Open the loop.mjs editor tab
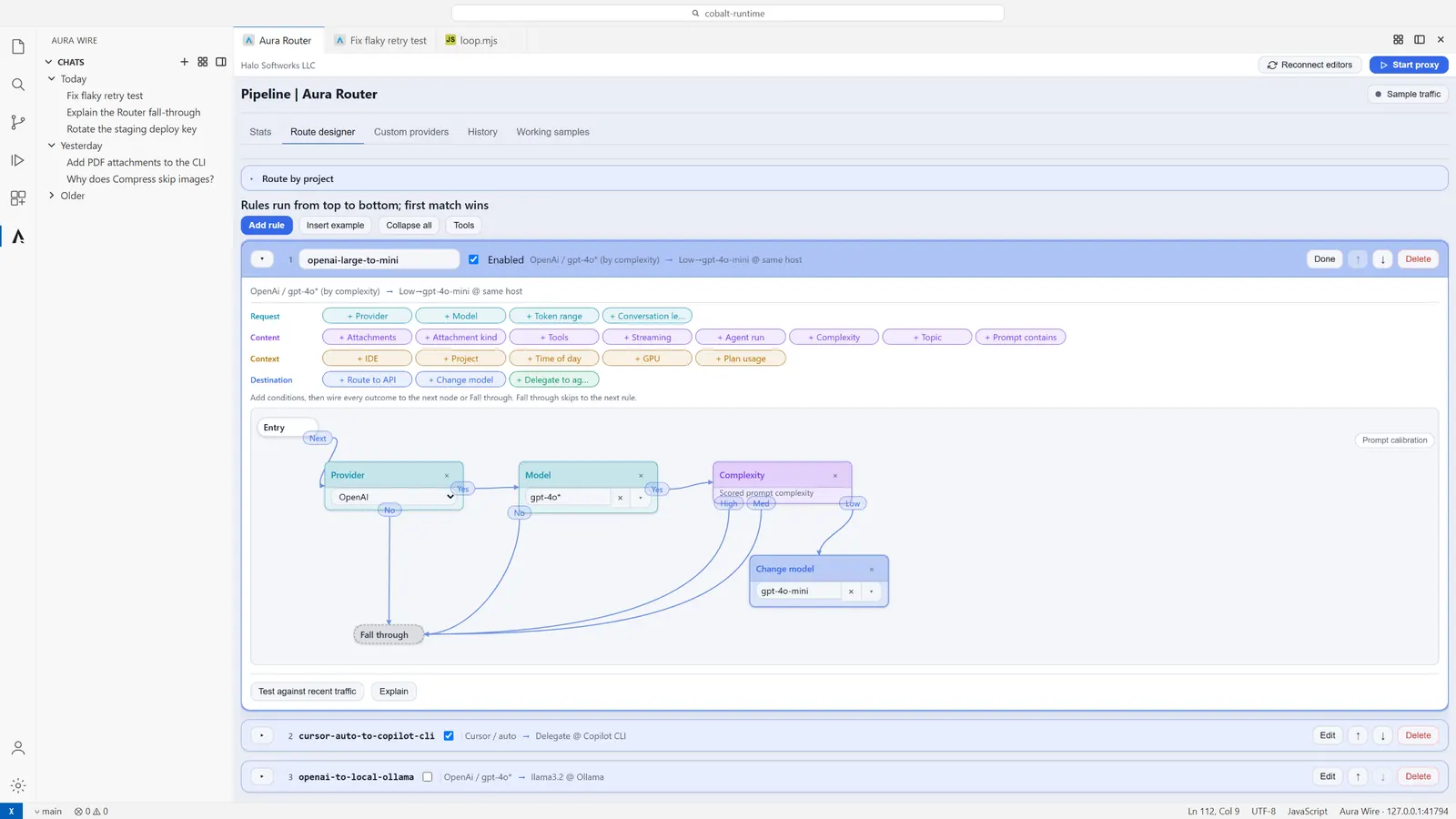 tap(472, 40)
